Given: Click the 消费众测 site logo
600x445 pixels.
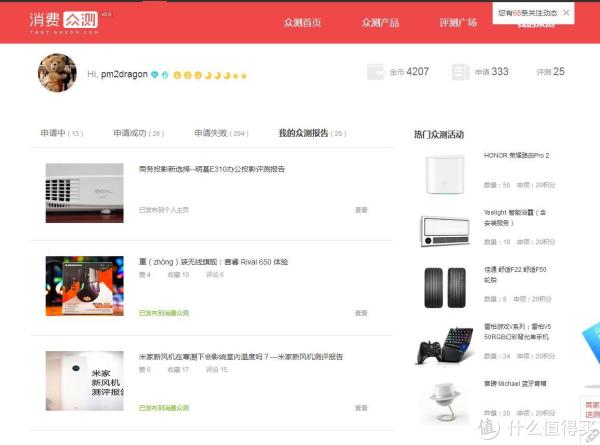Looking at the screenshot, I should [x=64, y=21].
